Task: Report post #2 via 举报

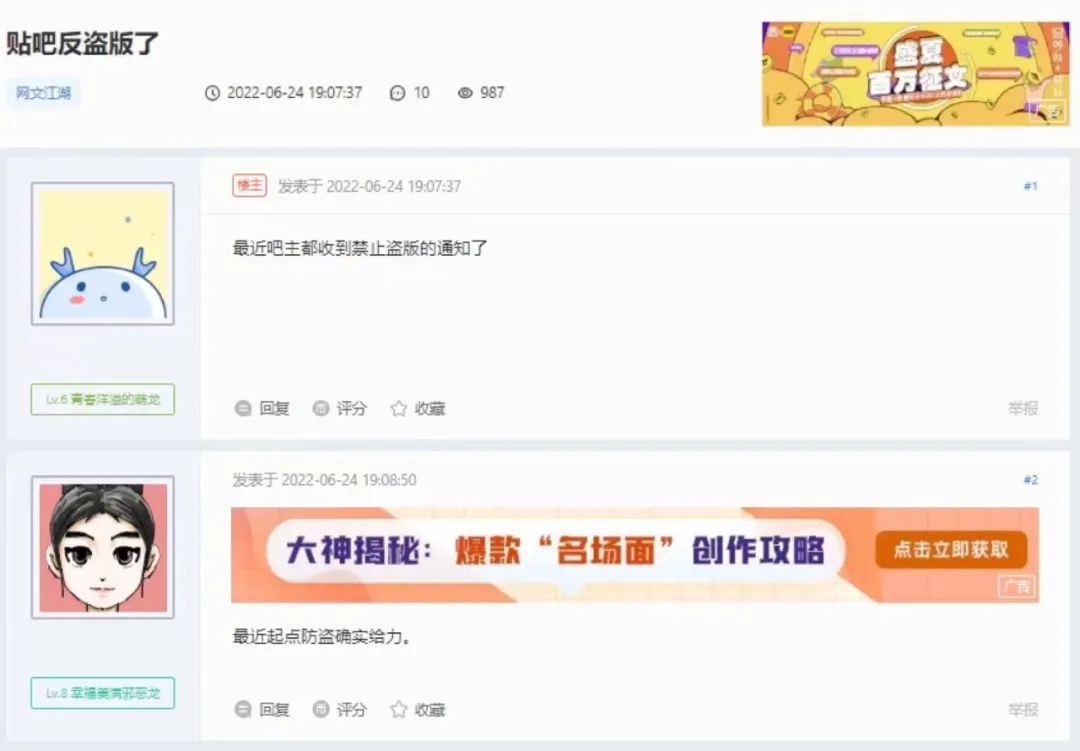Action: point(1023,710)
